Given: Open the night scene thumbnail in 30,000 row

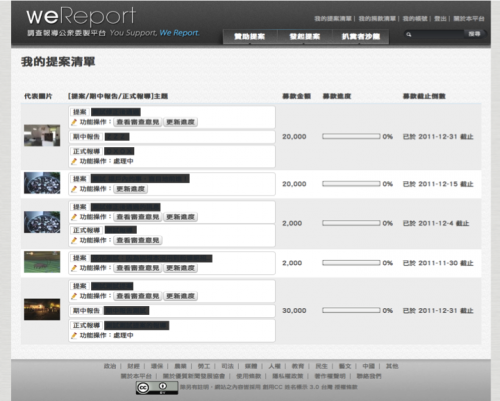Looking at the screenshot, I should click(42, 309).
